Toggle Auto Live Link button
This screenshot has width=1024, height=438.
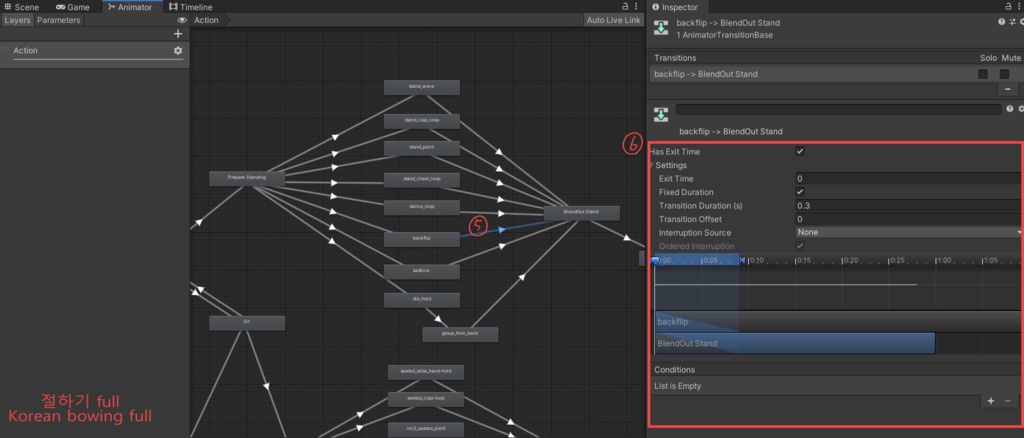(x=613, y=20)
